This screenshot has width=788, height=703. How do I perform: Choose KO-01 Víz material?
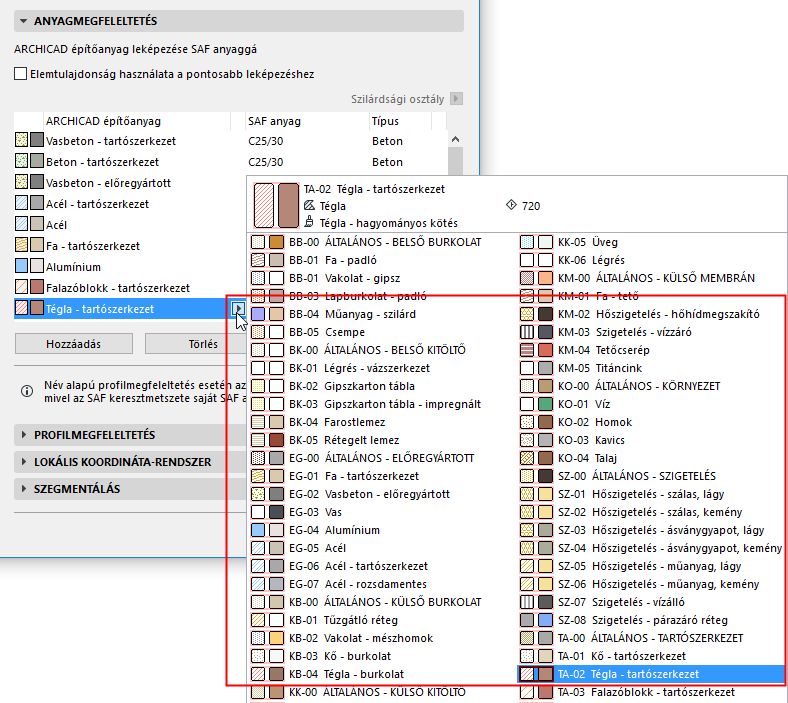click(x=652, y=404)
